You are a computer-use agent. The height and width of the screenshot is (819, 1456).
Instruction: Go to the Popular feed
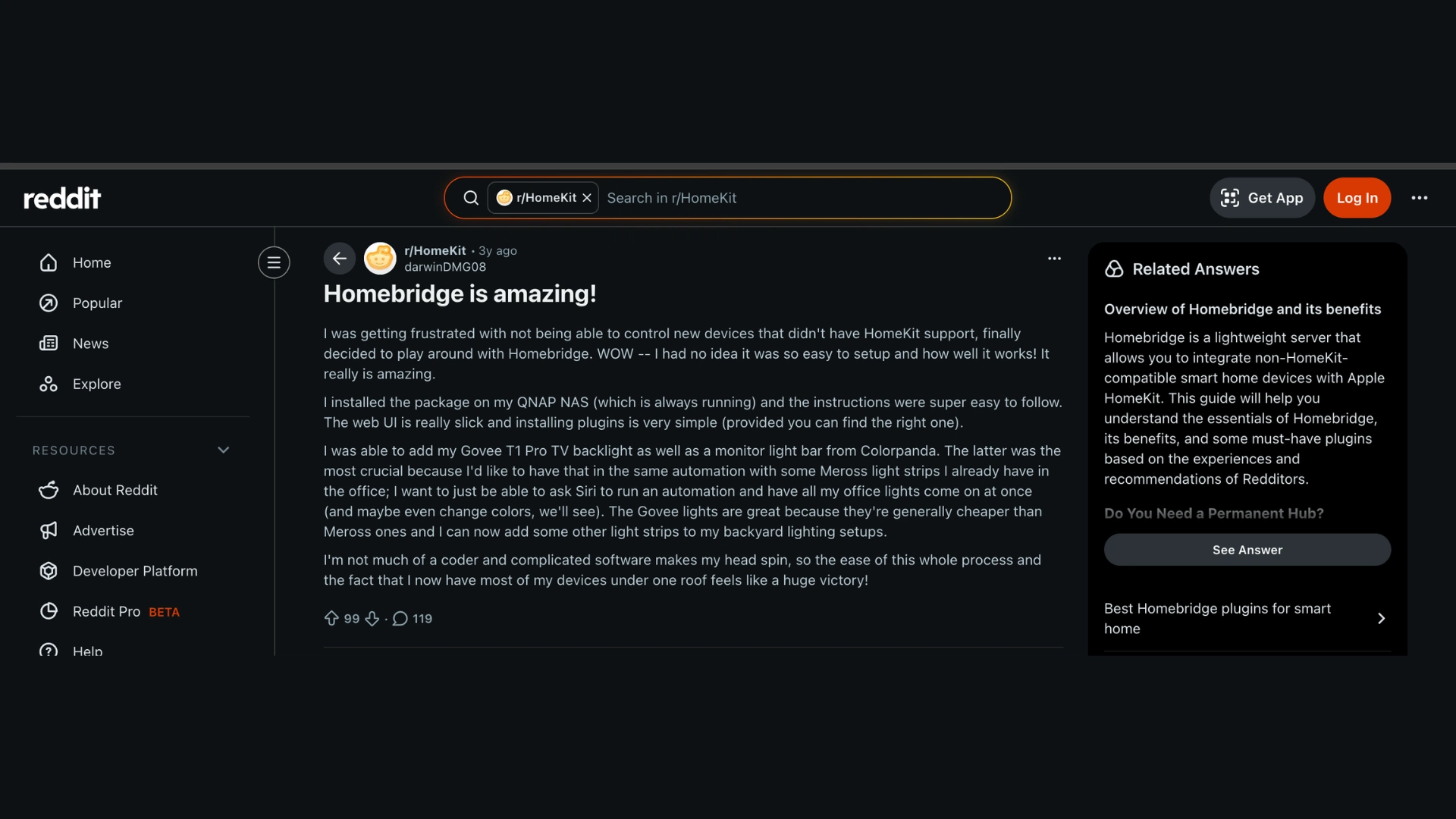pyautogui.click(x=97, y=303)
